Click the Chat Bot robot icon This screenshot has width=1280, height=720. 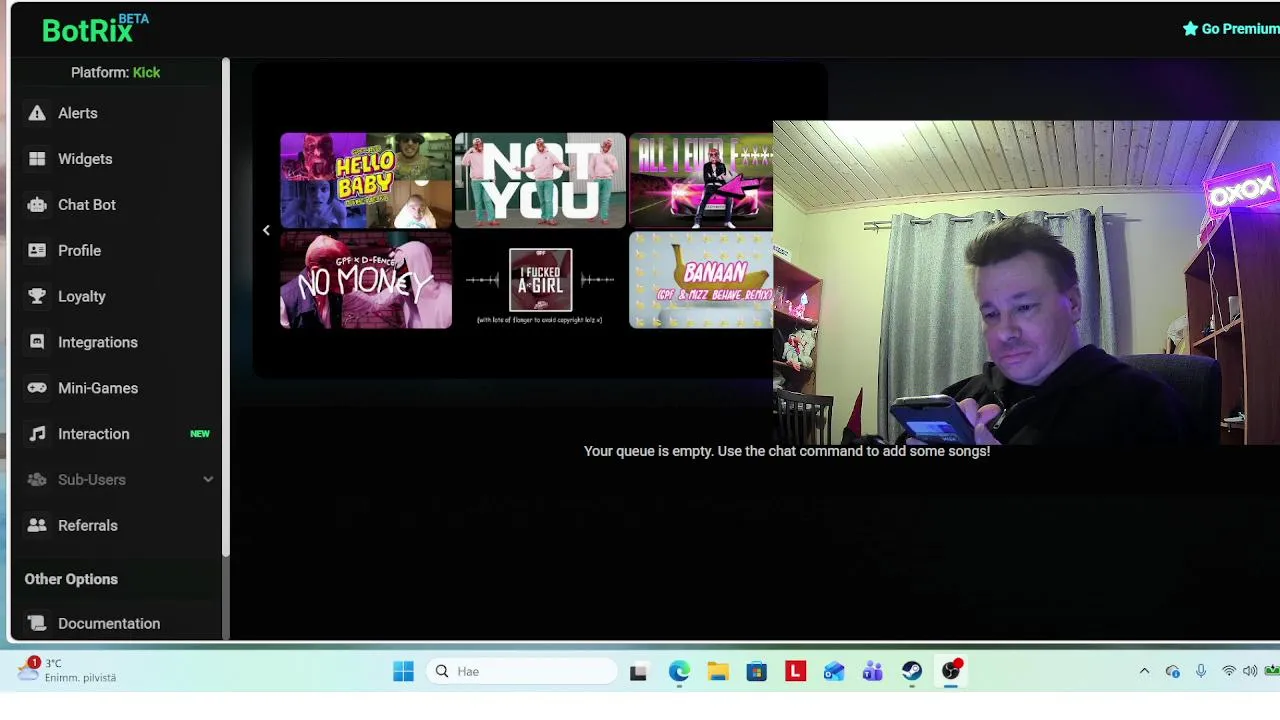37,205
